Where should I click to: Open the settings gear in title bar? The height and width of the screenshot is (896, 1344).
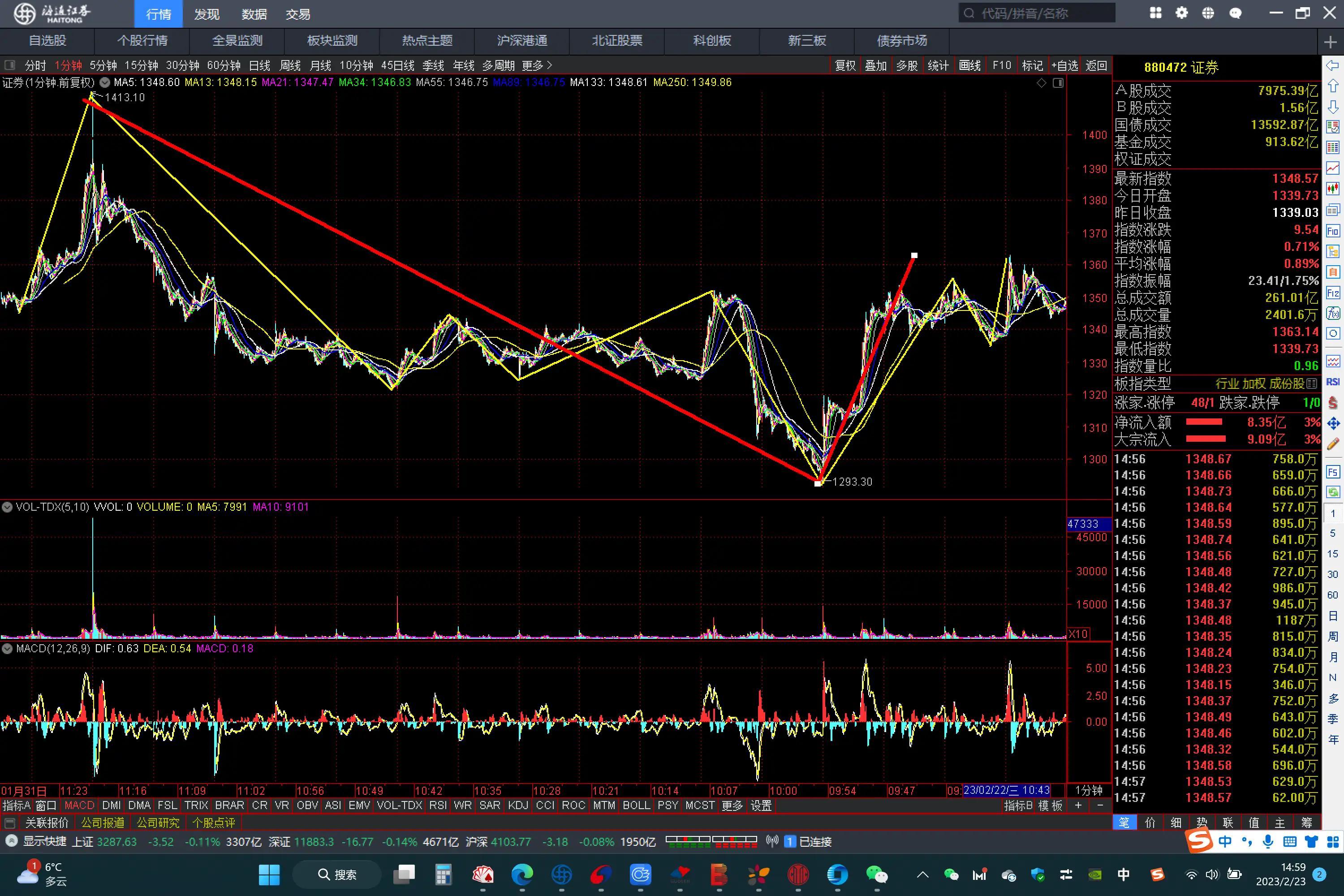click(x=1182, y=13)
